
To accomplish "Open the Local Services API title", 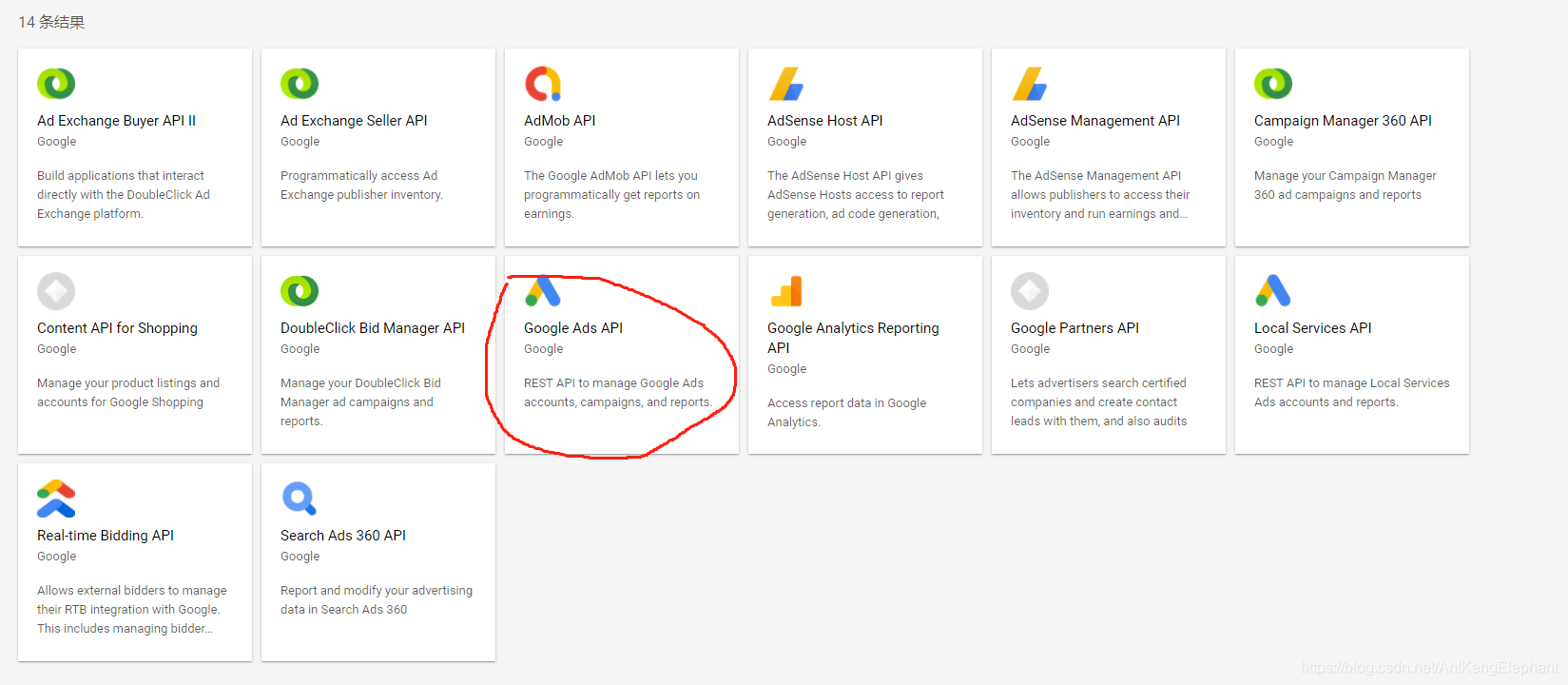I will [x=1312, y=328].
